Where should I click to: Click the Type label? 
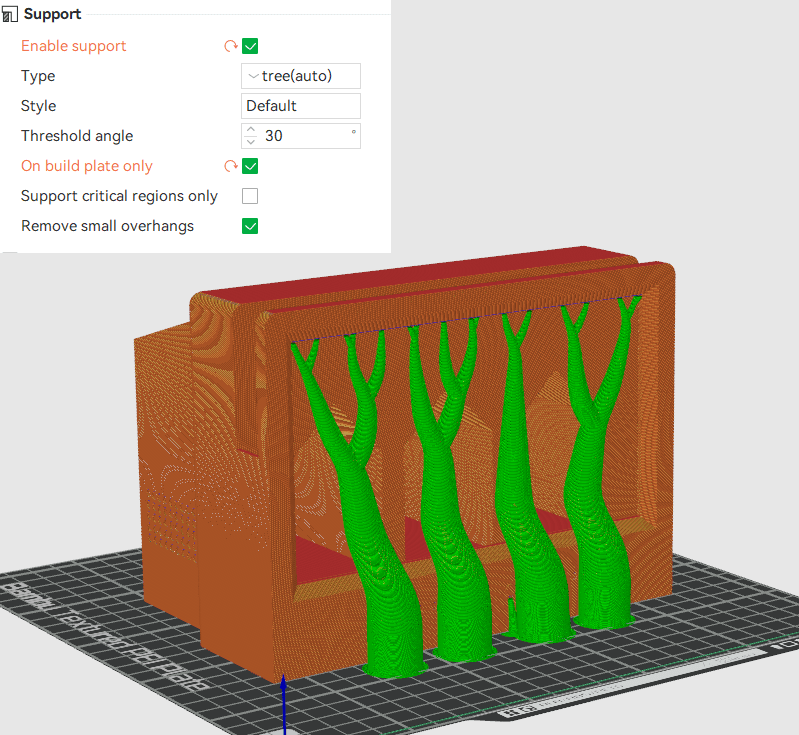point(38,76)
